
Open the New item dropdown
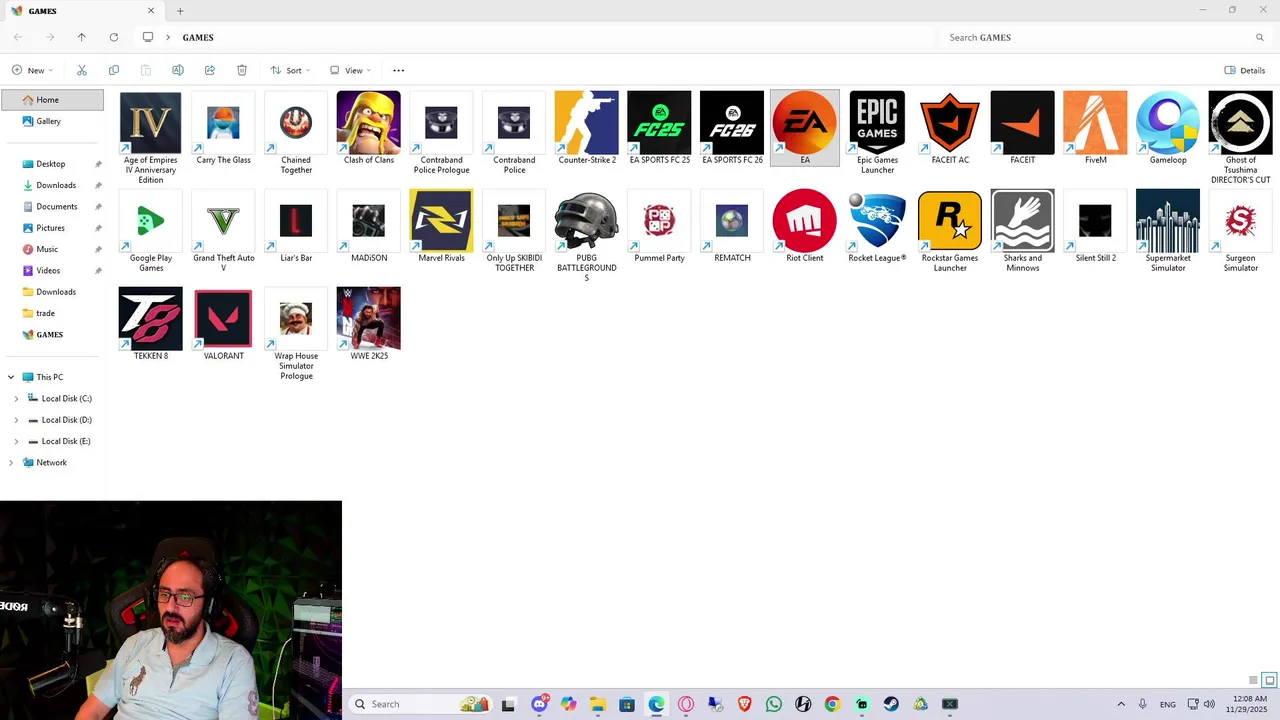click(x=33, y=70)
